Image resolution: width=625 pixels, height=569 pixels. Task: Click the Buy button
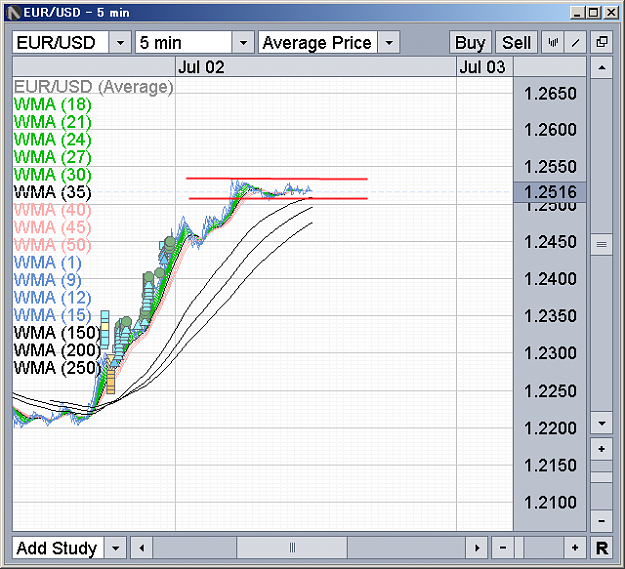[x=470, y=42]
